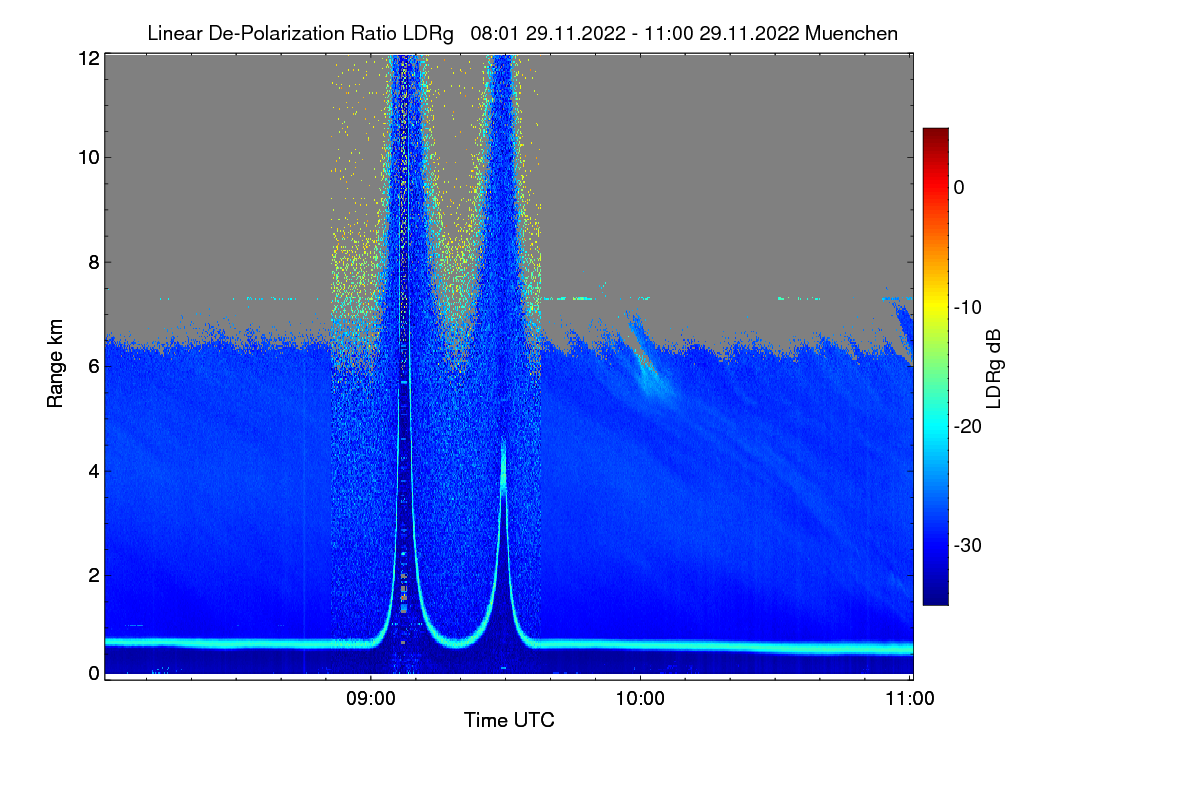Click the '10:00' time axis tick label

tap(640, 700)
